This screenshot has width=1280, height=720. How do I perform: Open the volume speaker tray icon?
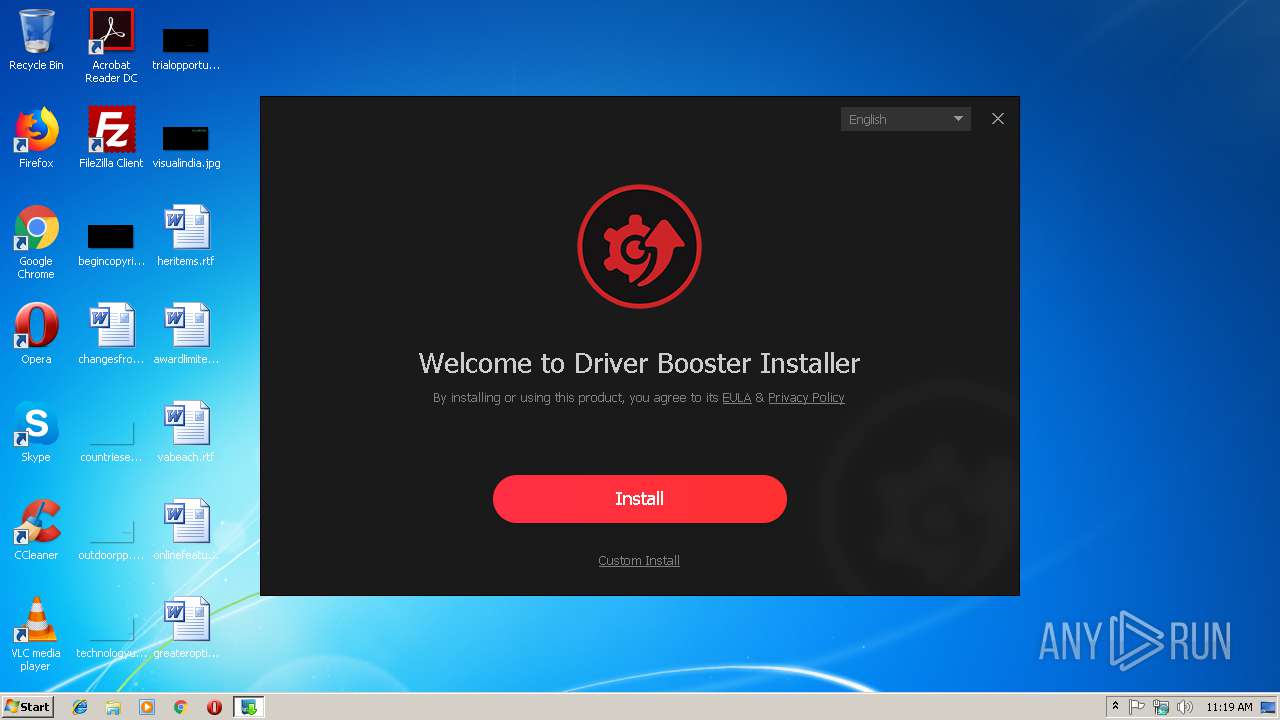click(1185, 707)
